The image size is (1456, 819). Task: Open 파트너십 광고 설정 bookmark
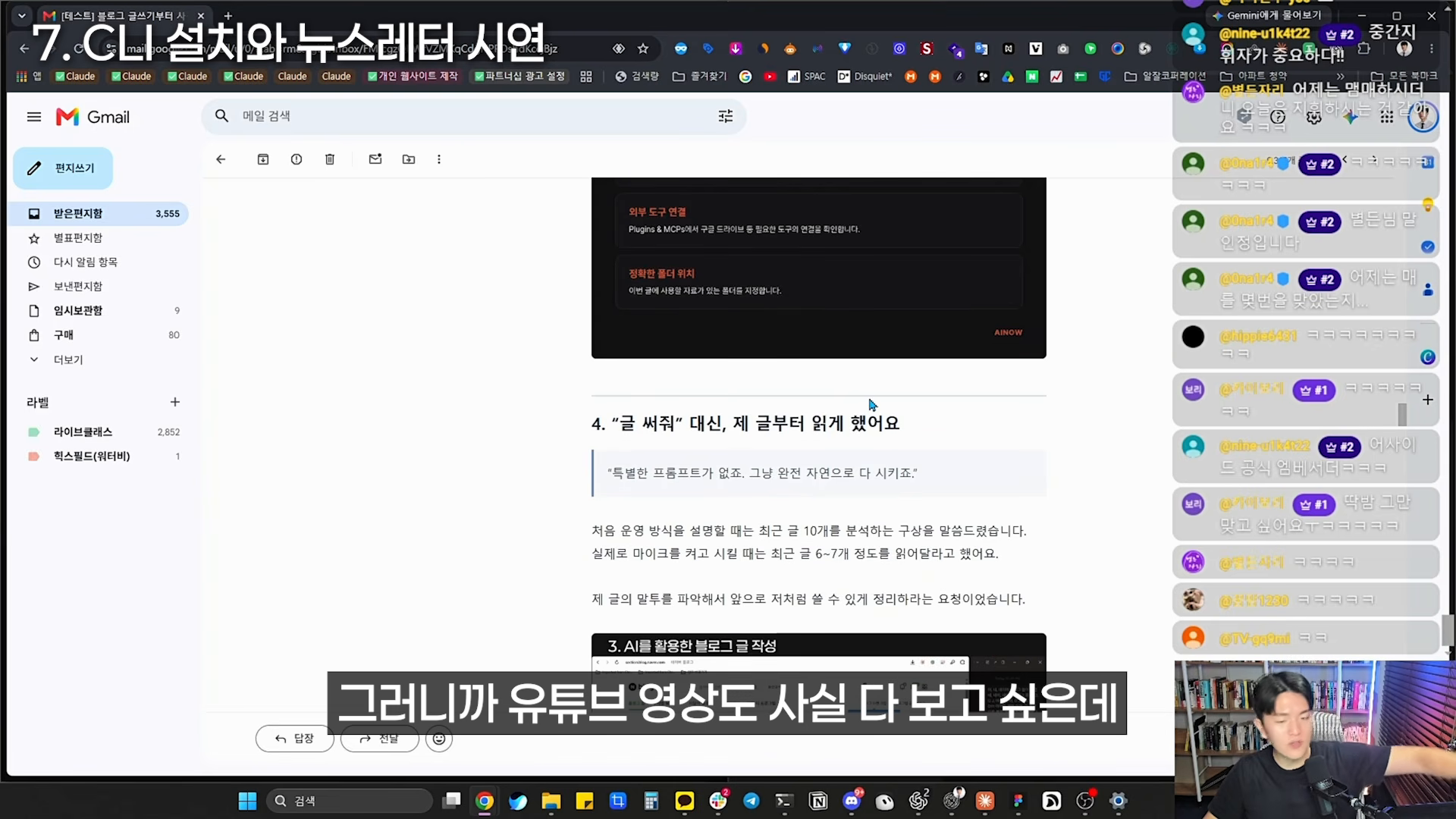click(520, 77)
